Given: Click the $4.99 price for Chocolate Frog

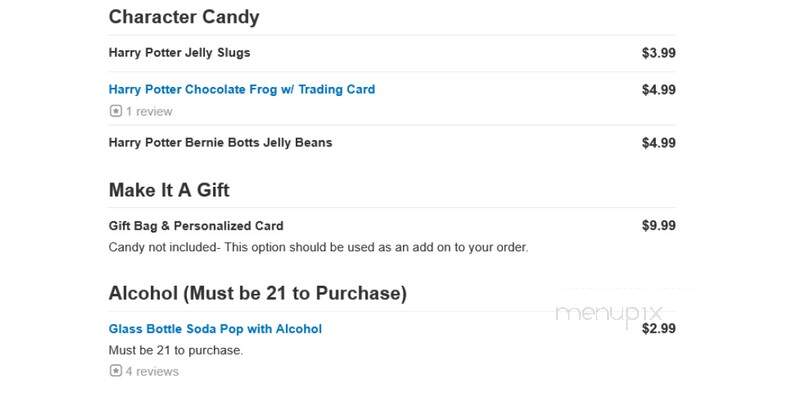Looking at the screenshot, I should pyautogui.click(x=658, y=90).
